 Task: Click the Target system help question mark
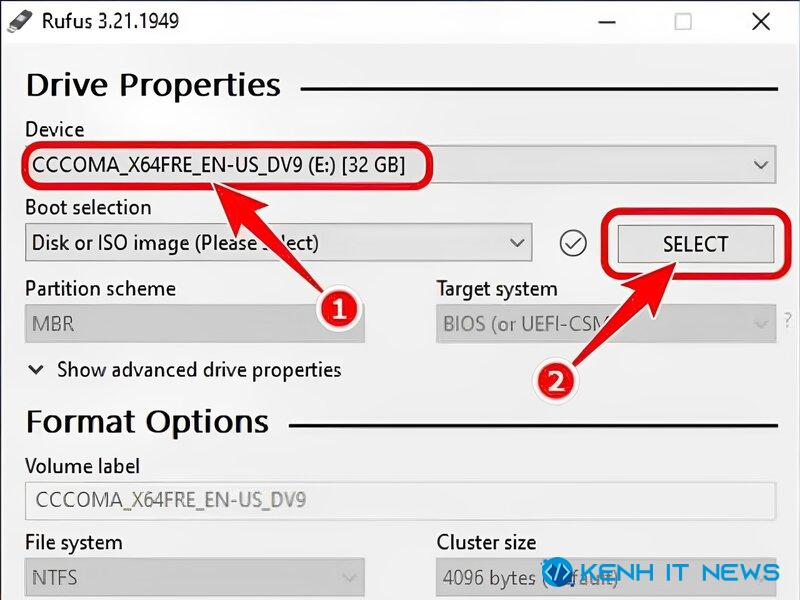point(788,321)
